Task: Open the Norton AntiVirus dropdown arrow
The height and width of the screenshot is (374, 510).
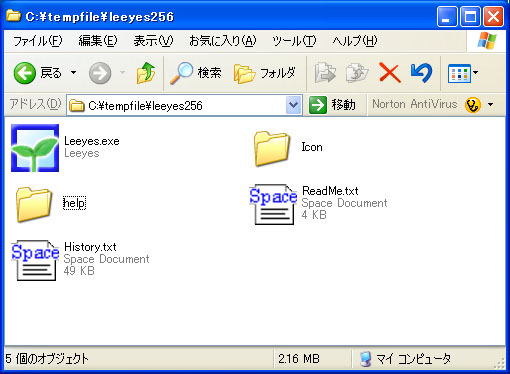Action: [x=490, y=105]
